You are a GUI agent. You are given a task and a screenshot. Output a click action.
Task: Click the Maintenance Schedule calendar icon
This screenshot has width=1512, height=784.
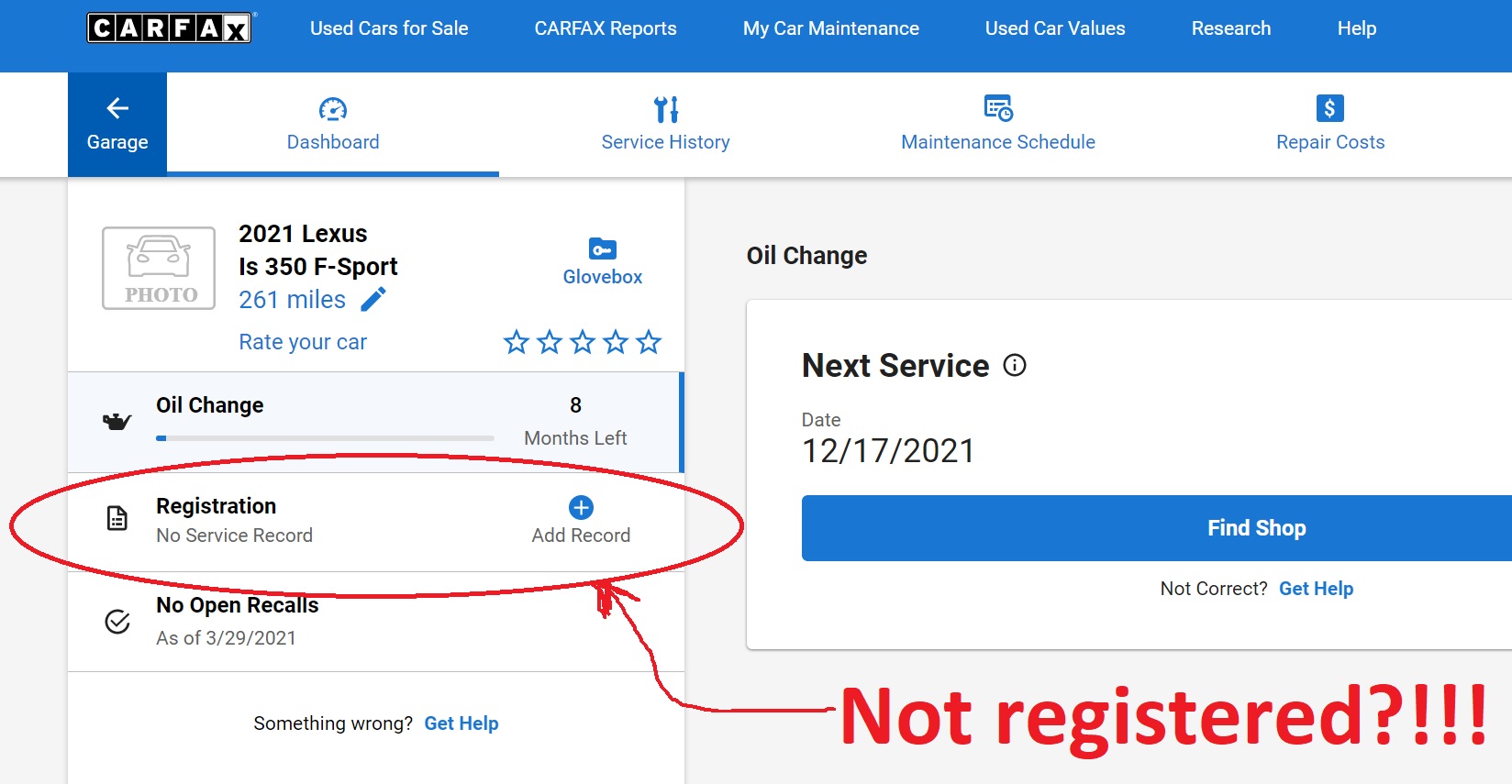point(998,108)
